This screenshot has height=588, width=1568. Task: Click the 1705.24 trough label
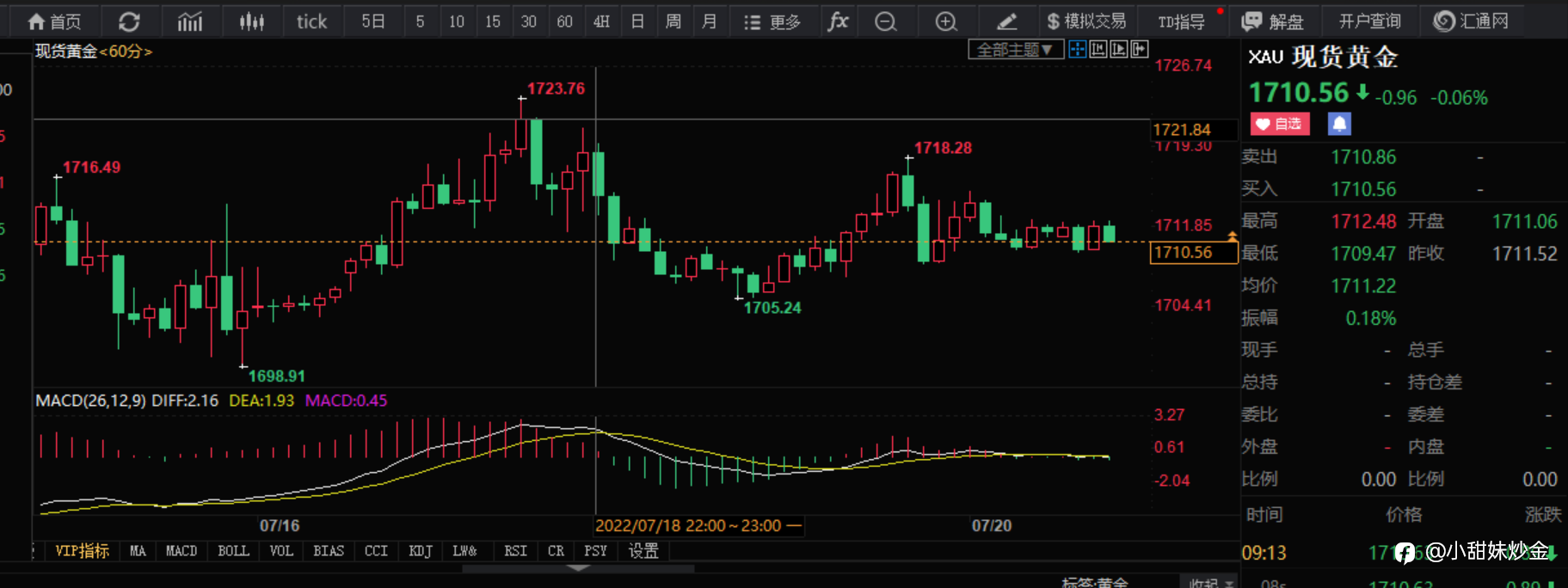[x=772, y=308]
